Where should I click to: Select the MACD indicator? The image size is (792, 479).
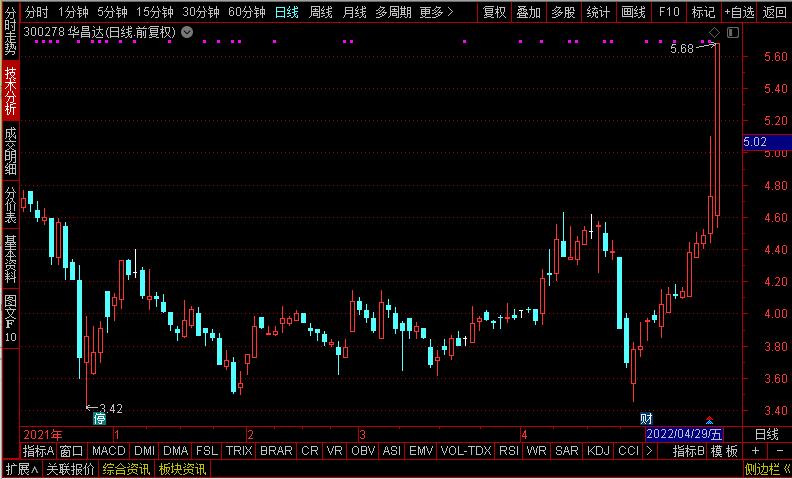109,451
